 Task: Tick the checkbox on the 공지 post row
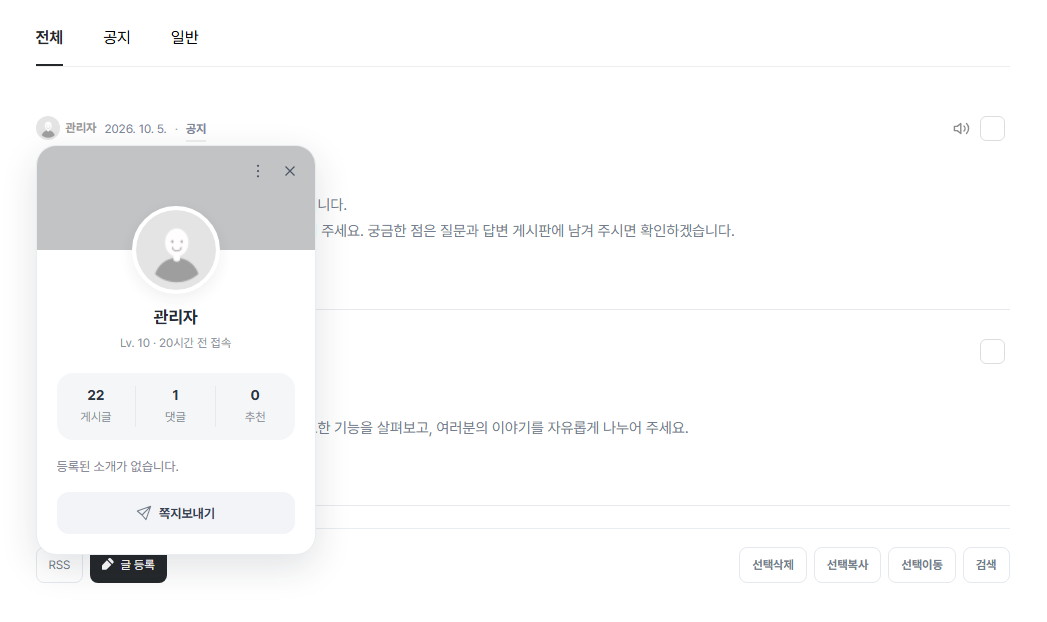pos(992,128)
